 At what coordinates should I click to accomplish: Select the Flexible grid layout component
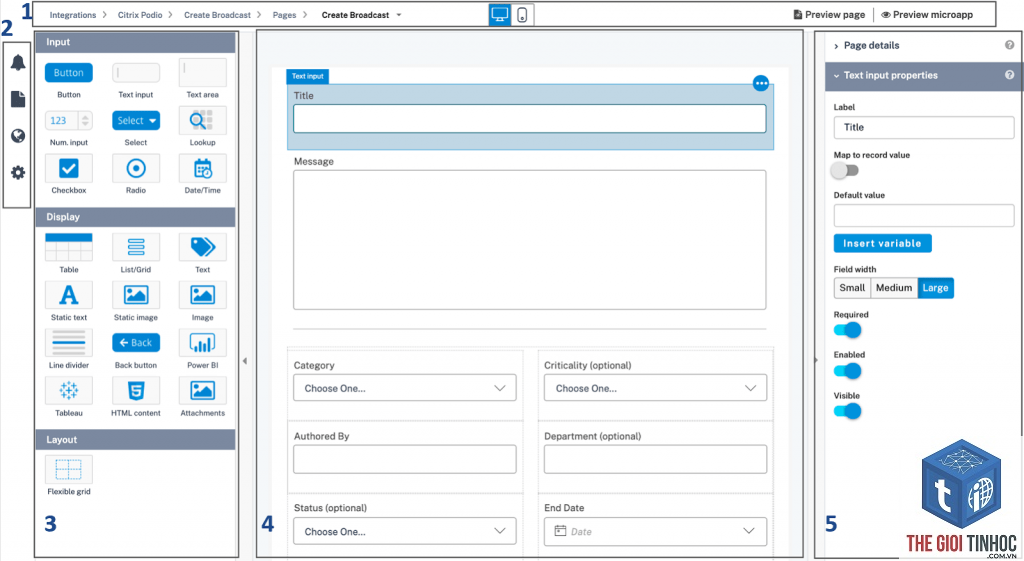(x=69, y=469)
